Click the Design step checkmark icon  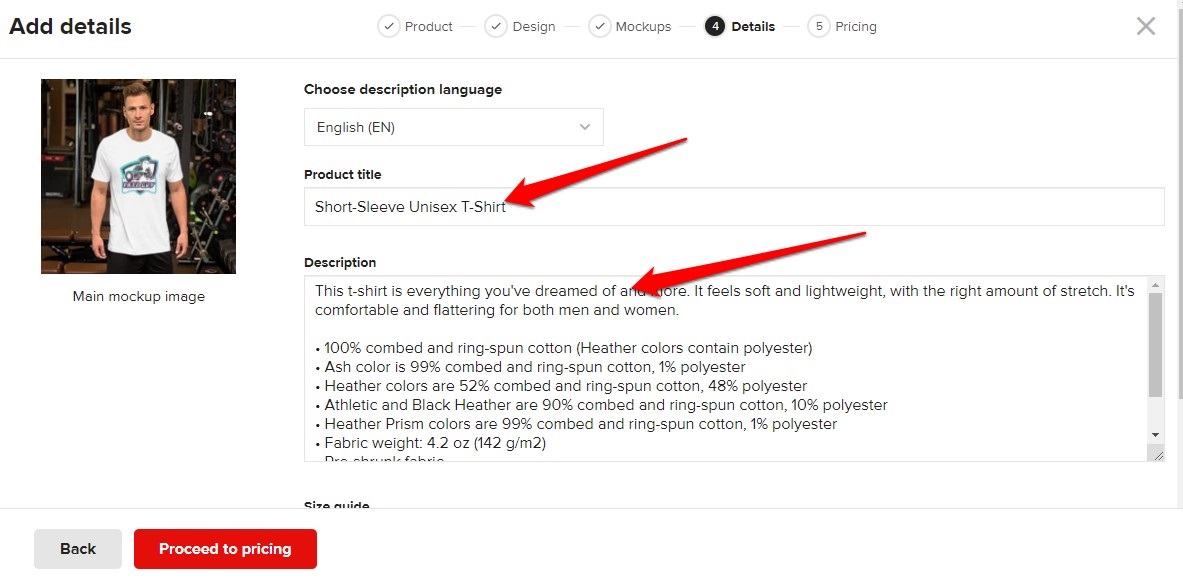pos(496,27)
